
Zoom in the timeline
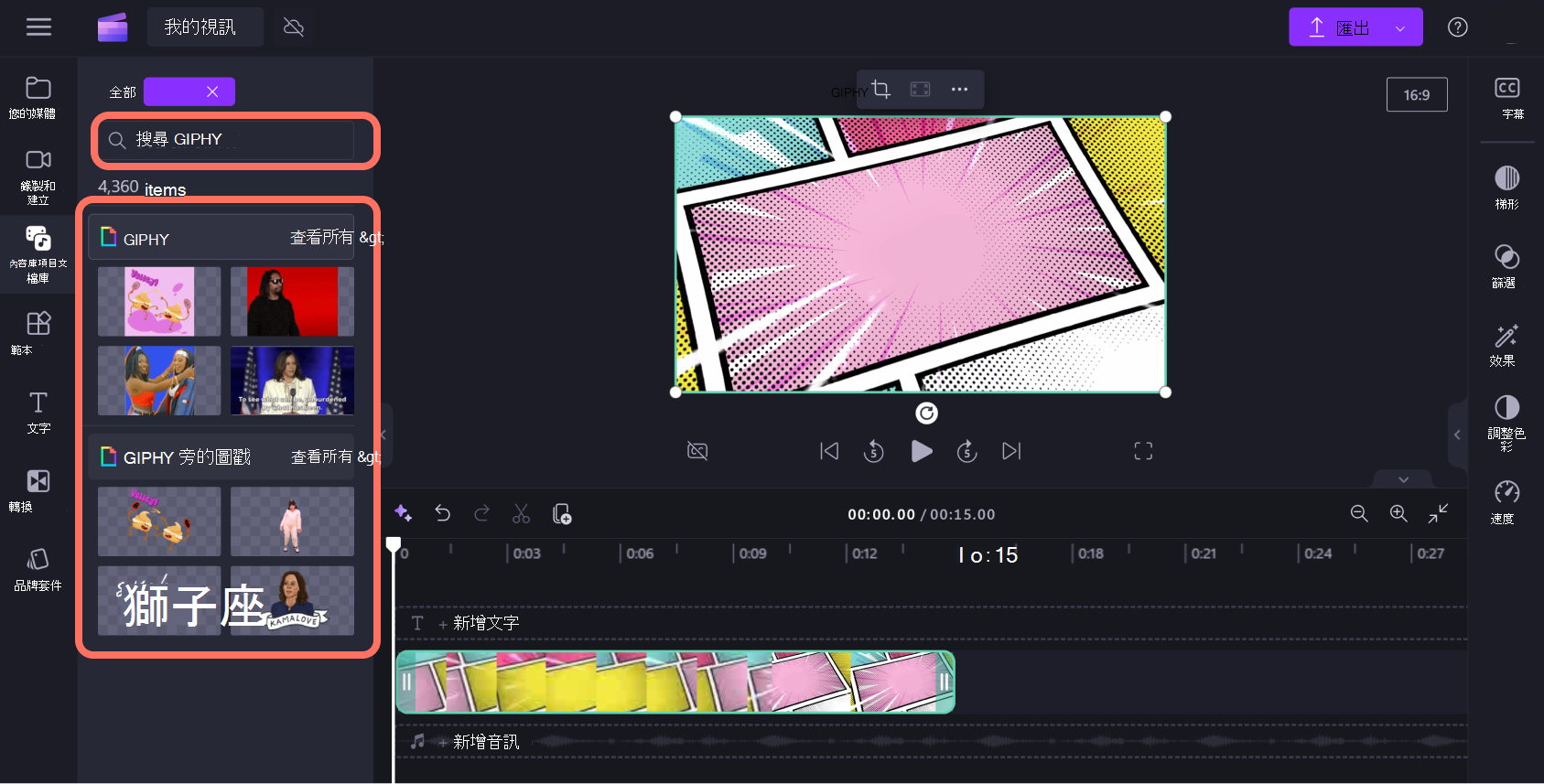coord(1398,513)
